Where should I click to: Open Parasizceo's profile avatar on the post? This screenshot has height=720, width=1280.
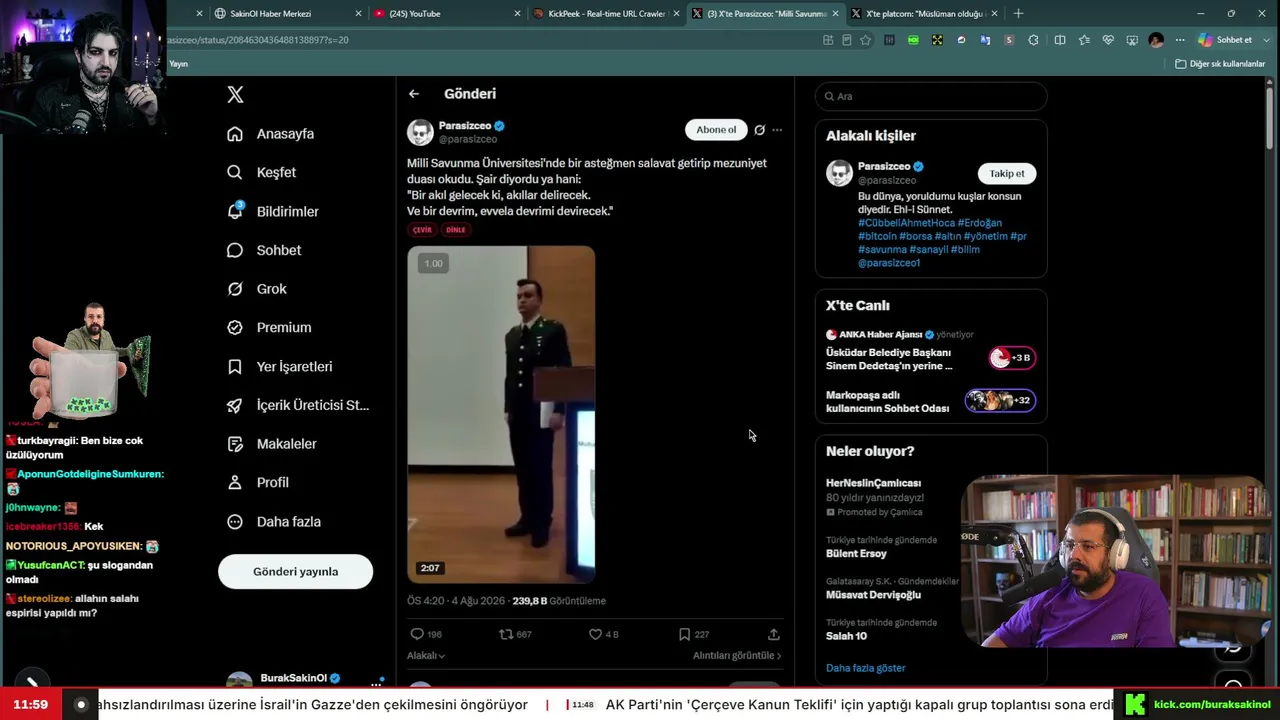(x=420, y=132)
